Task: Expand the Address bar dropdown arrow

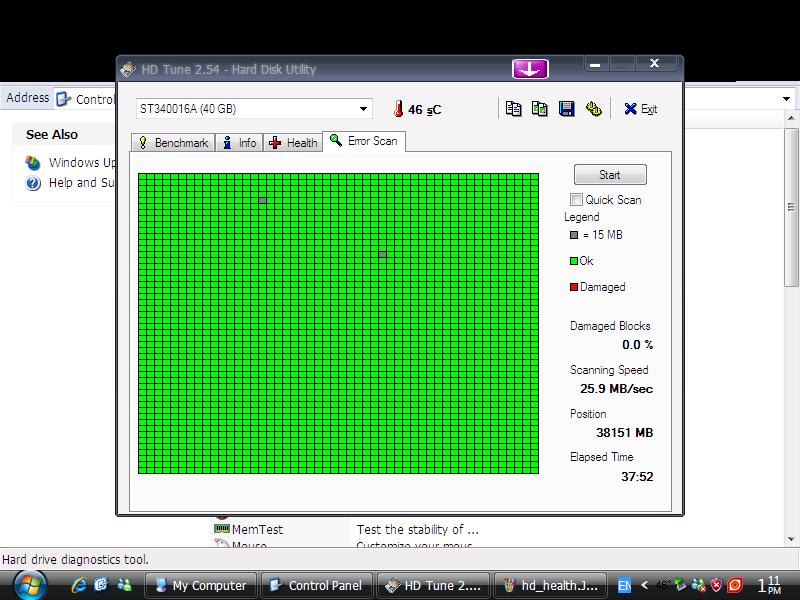Action: 787,99
